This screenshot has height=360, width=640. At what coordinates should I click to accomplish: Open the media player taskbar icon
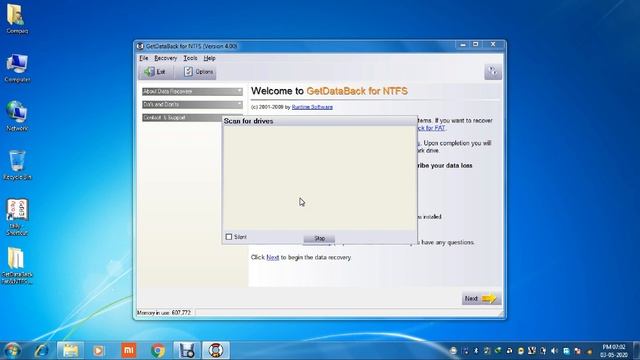point(98,351)
